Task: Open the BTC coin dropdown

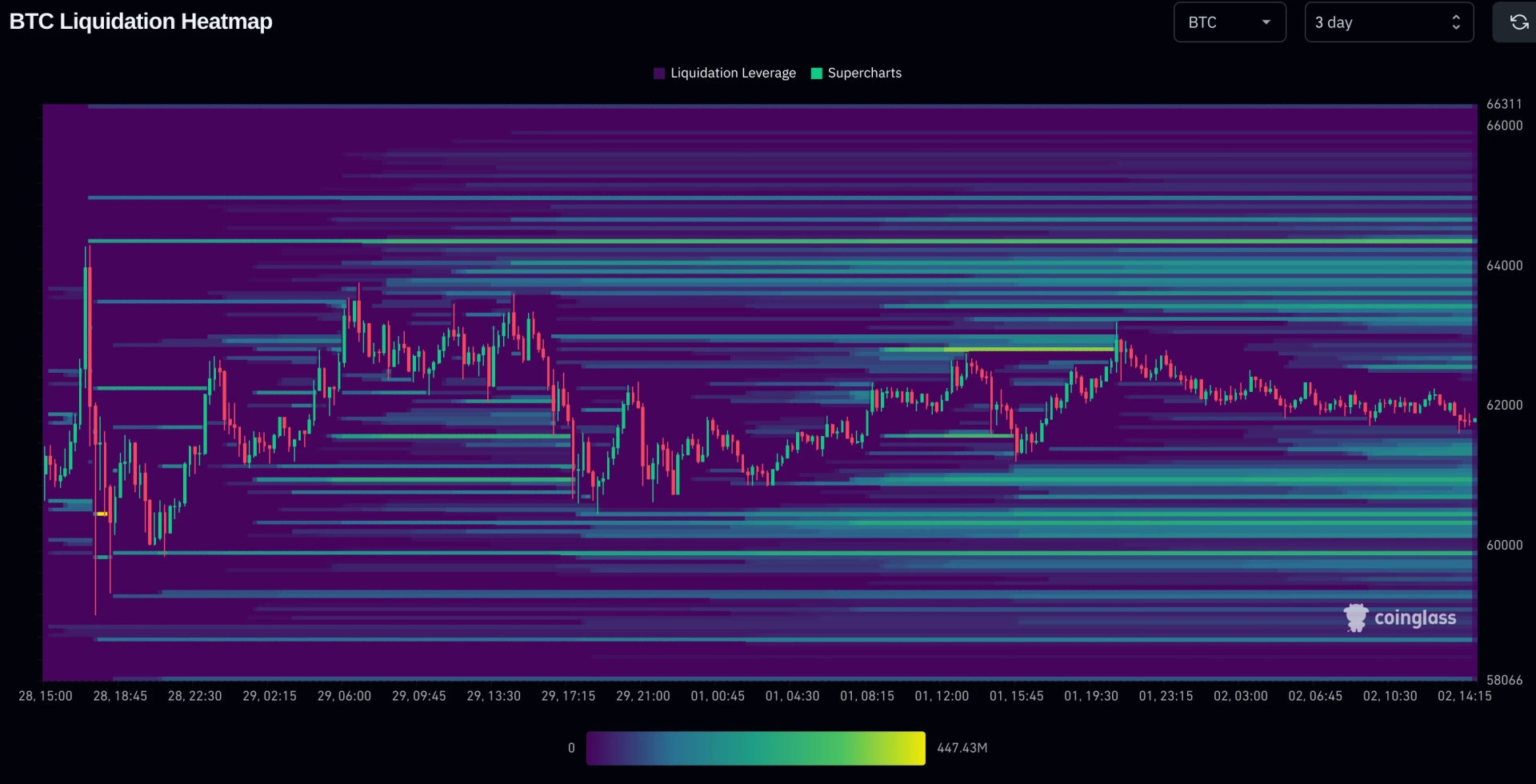Action: click(x=1230, y=22)
